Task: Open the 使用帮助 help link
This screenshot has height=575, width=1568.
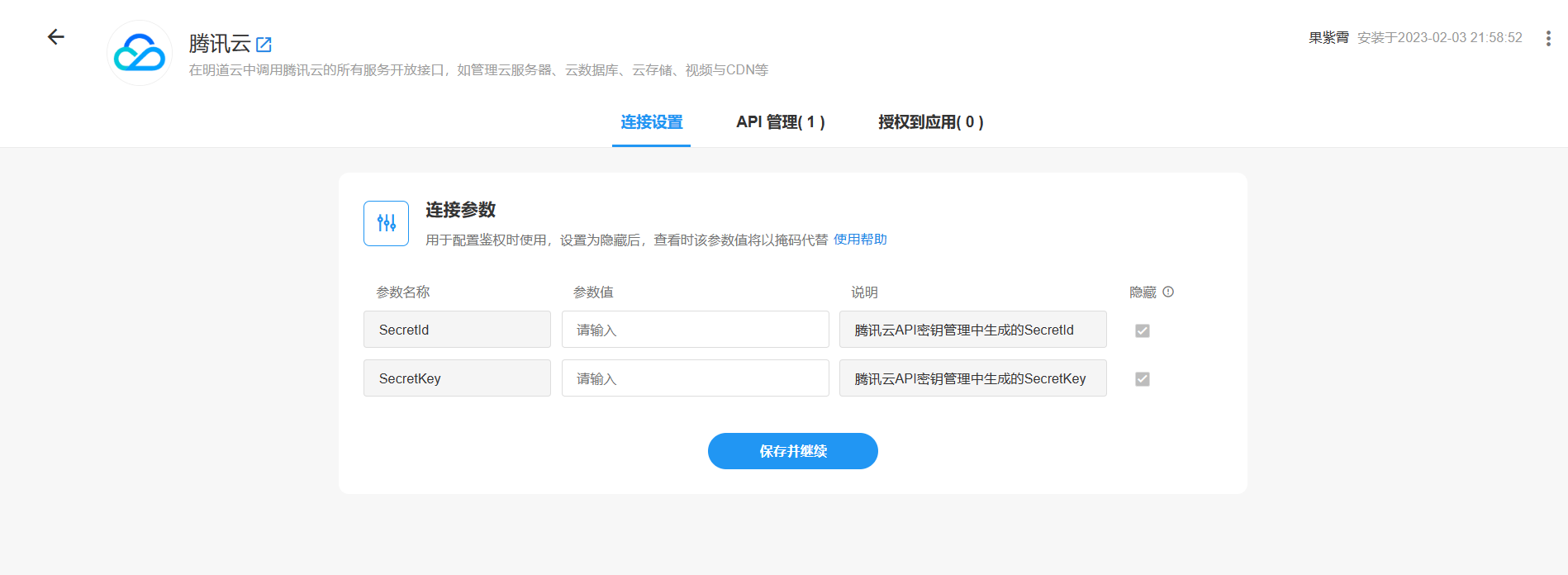Action: [x=859, y=240]
